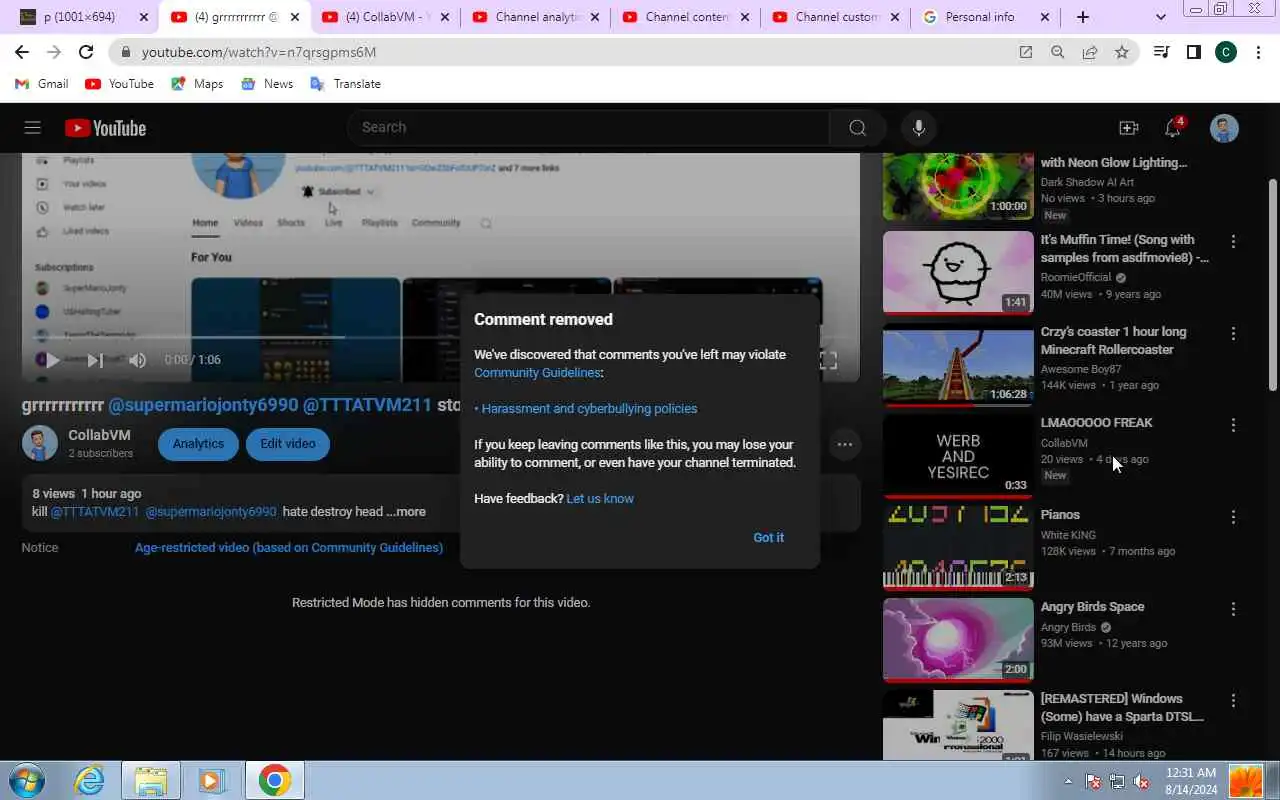The width and height of the screenshot is (1280, 800).
Task: Seek on the video progress bar
Action: pos(440,337)
